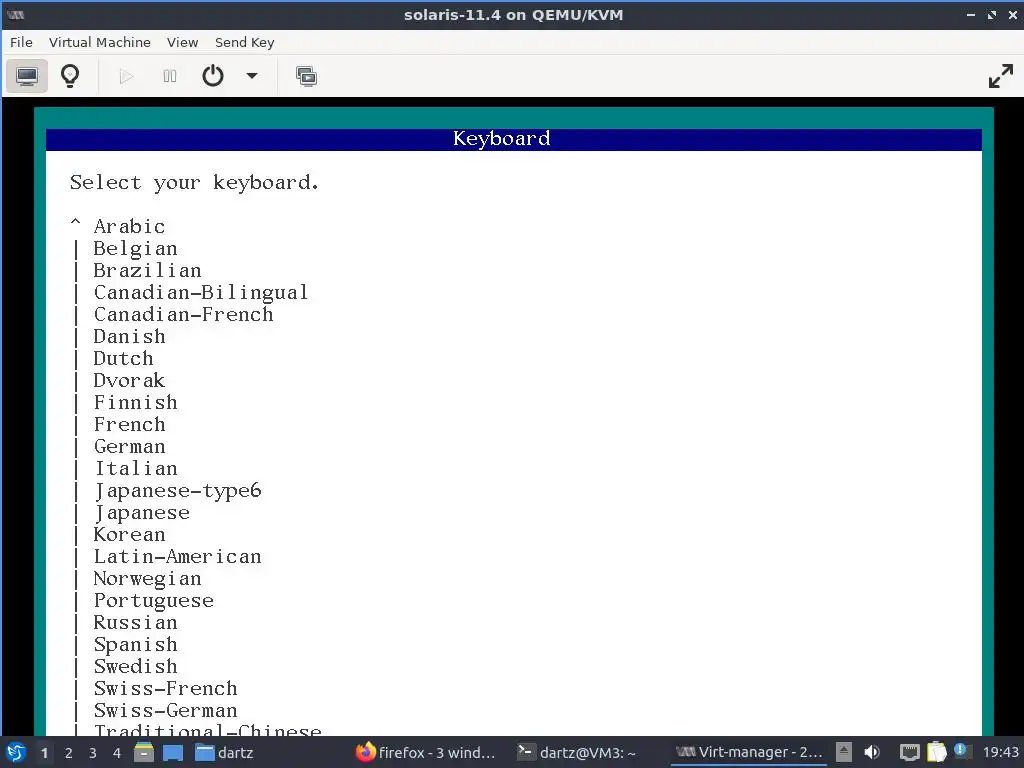Select Arabic keyboard layout

tap(129, 227)
